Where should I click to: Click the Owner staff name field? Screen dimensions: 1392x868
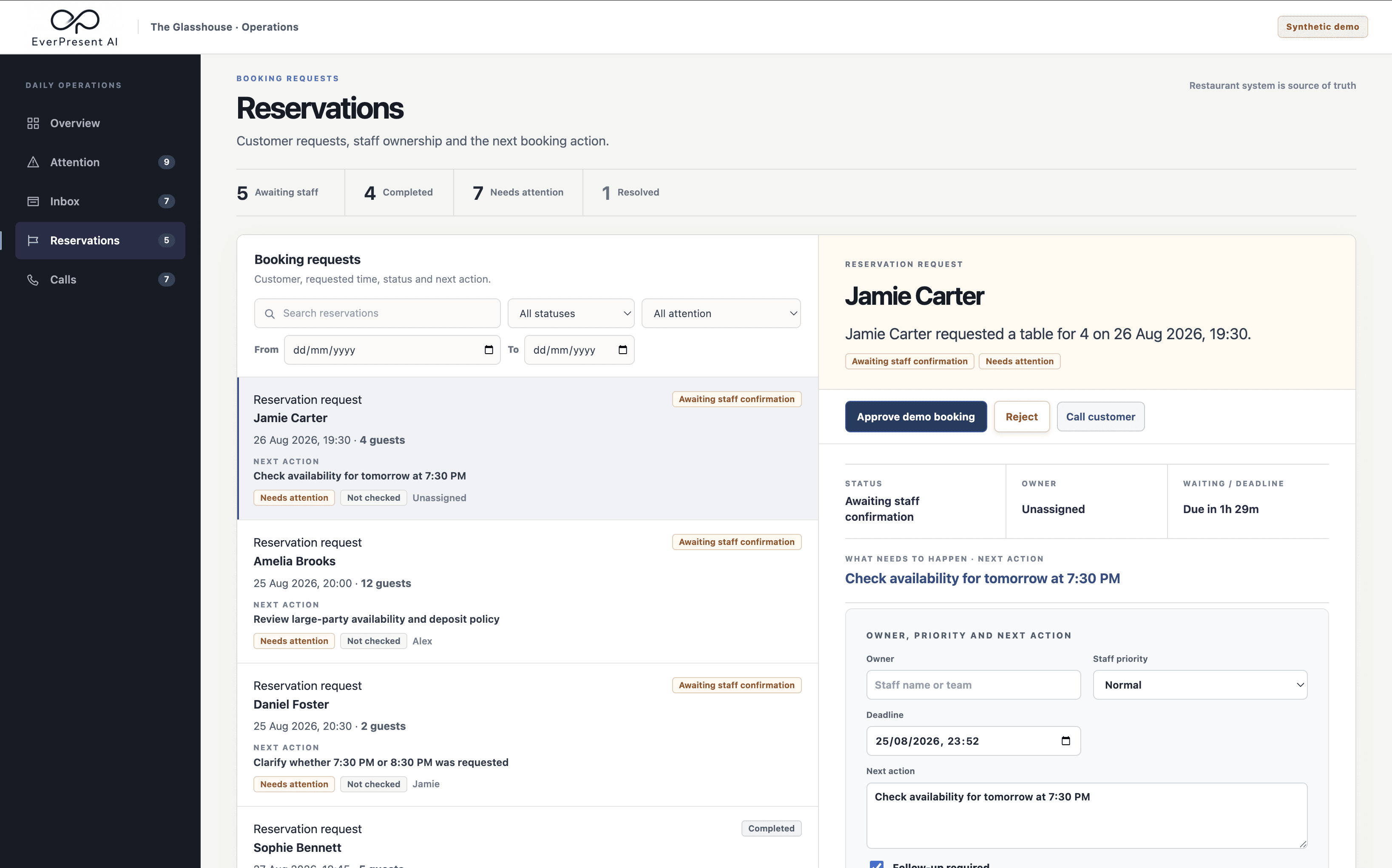[x=973, y=685]
